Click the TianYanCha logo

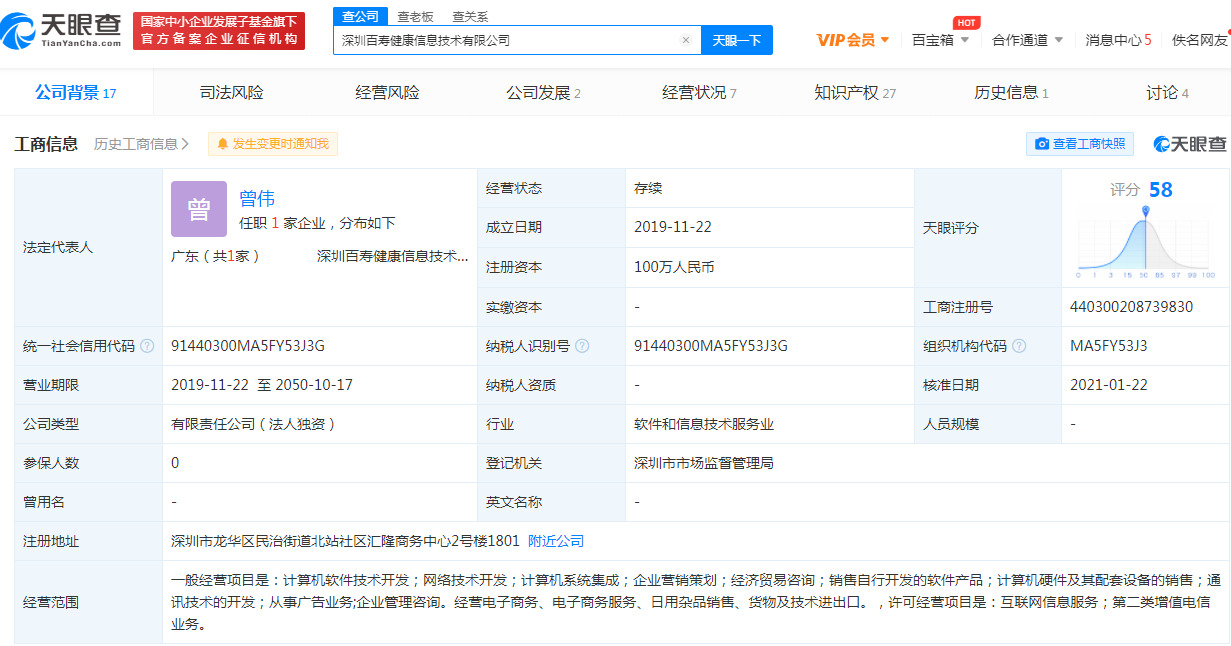coord(61,31)
